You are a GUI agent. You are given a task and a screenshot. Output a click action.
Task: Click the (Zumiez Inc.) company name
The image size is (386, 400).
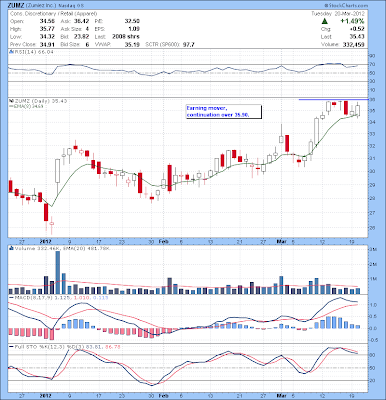(x=40, y=6)
